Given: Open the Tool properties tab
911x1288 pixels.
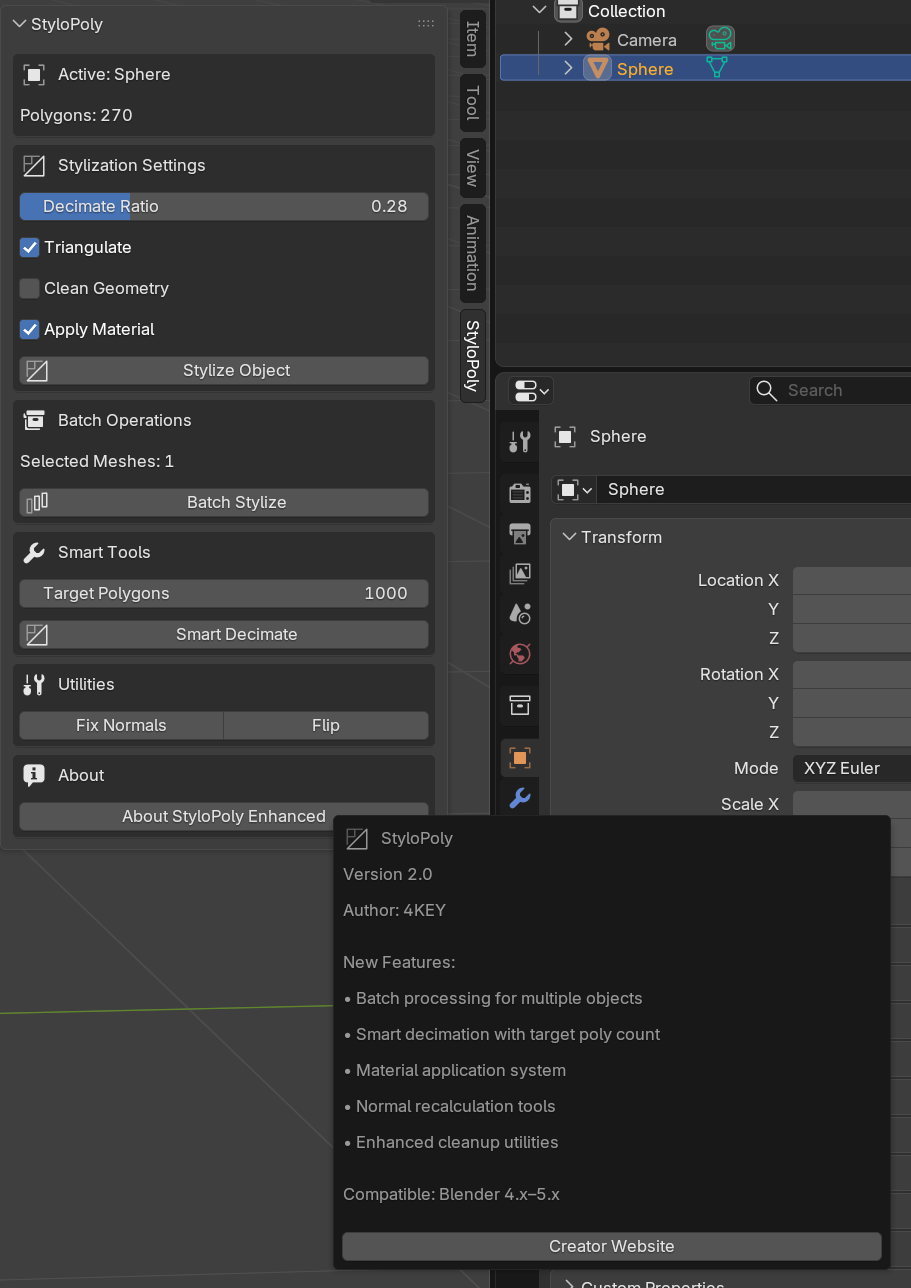Looking at the screenshot, I should (x=519, y=441).
